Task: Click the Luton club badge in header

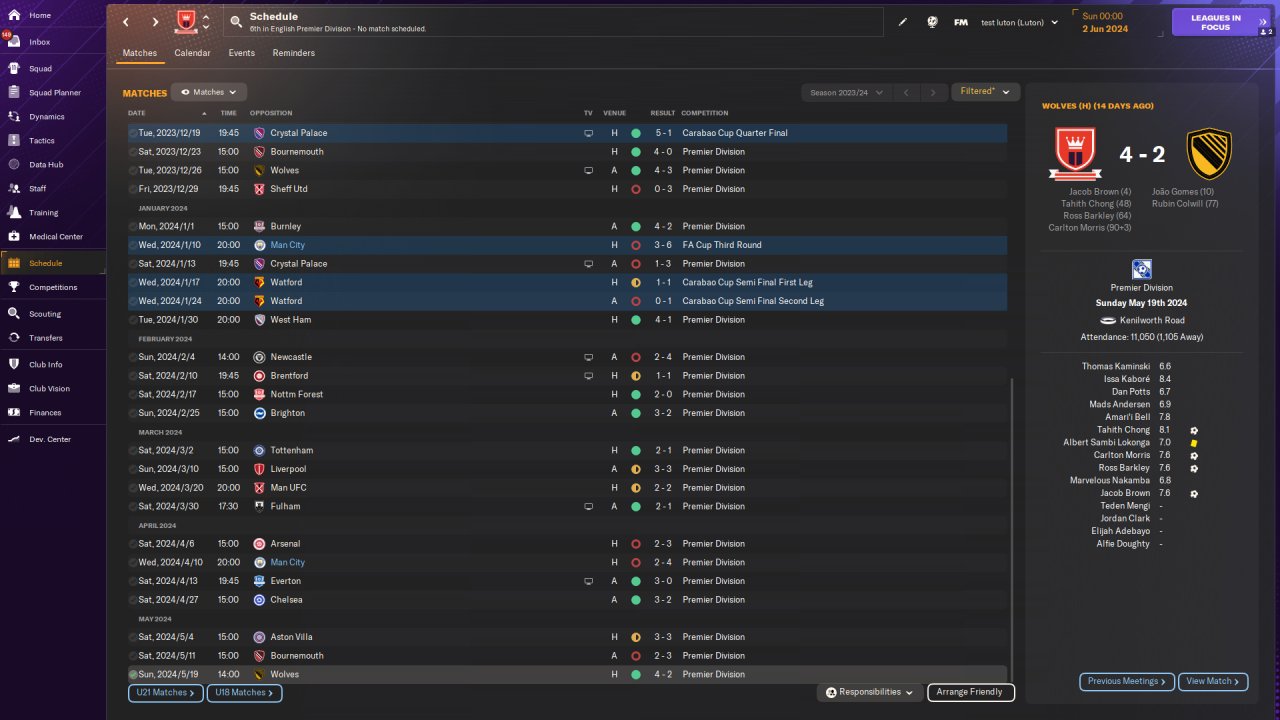Action: coord(186,22)
